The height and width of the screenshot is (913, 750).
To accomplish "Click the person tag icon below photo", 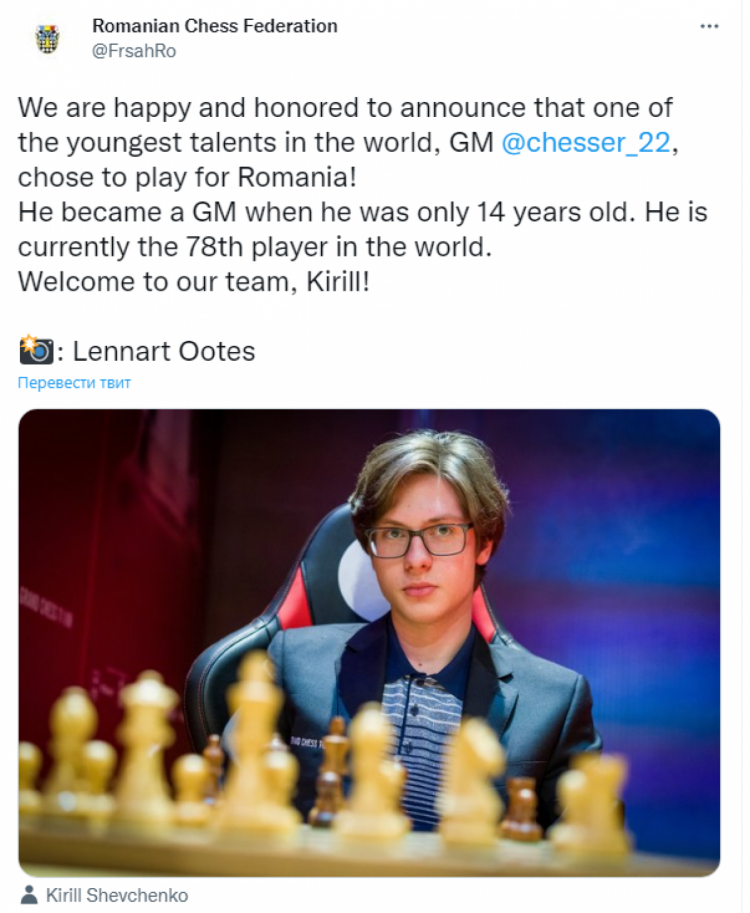I will coord(29,895).
